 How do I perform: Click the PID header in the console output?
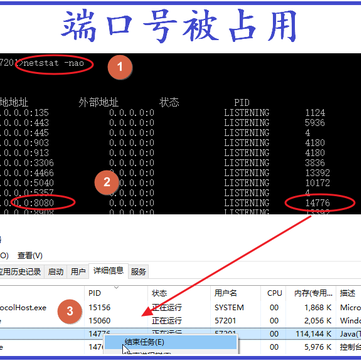(242, 102)
